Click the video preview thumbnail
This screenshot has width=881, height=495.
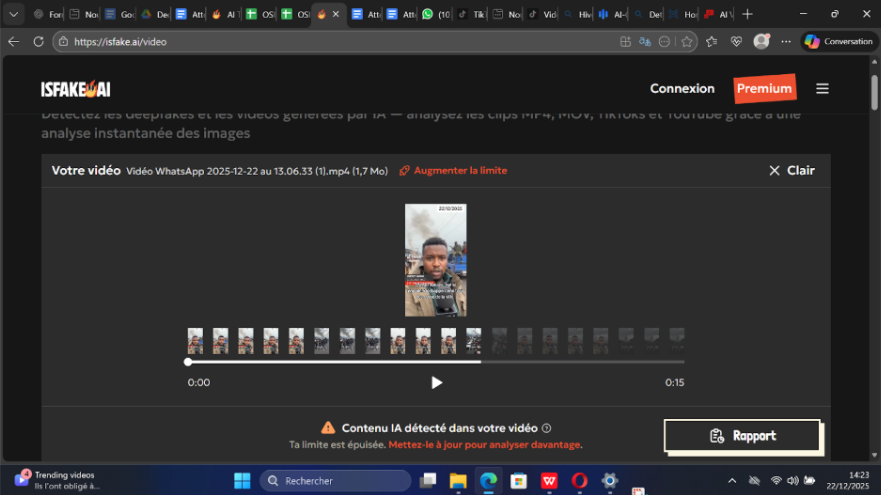(x=435, y=260)
